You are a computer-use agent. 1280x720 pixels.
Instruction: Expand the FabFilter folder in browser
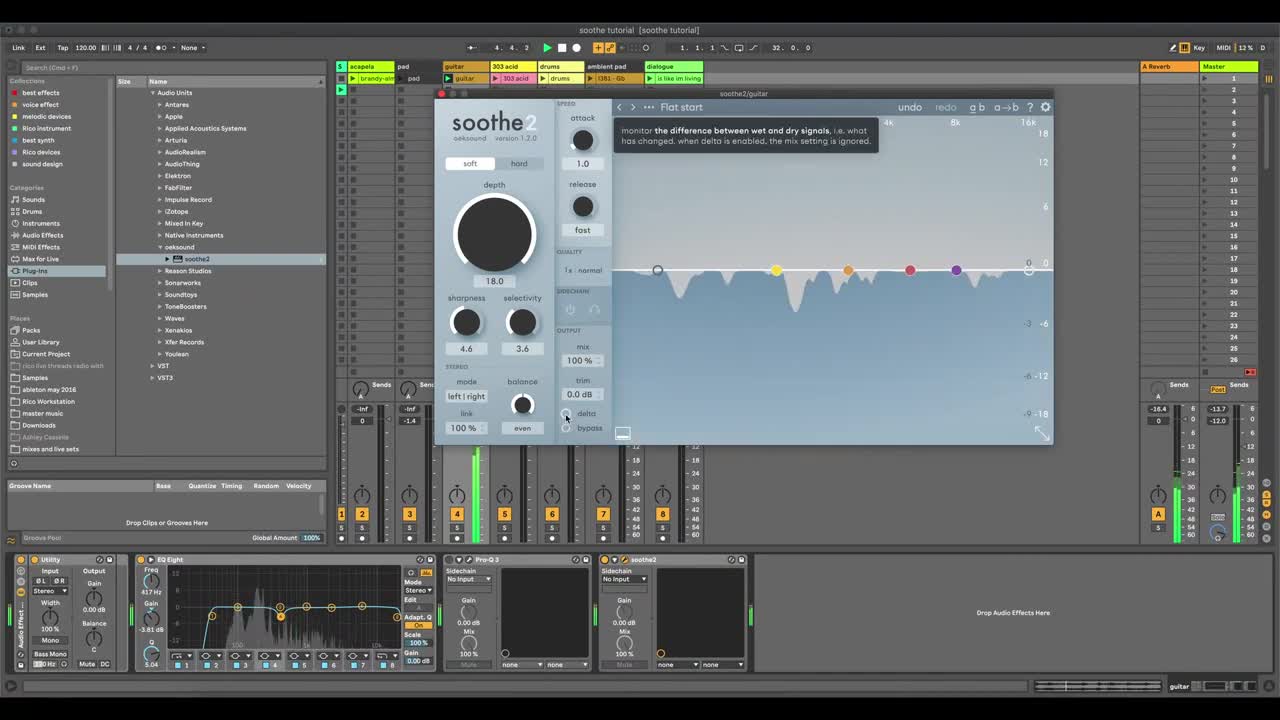160,188
